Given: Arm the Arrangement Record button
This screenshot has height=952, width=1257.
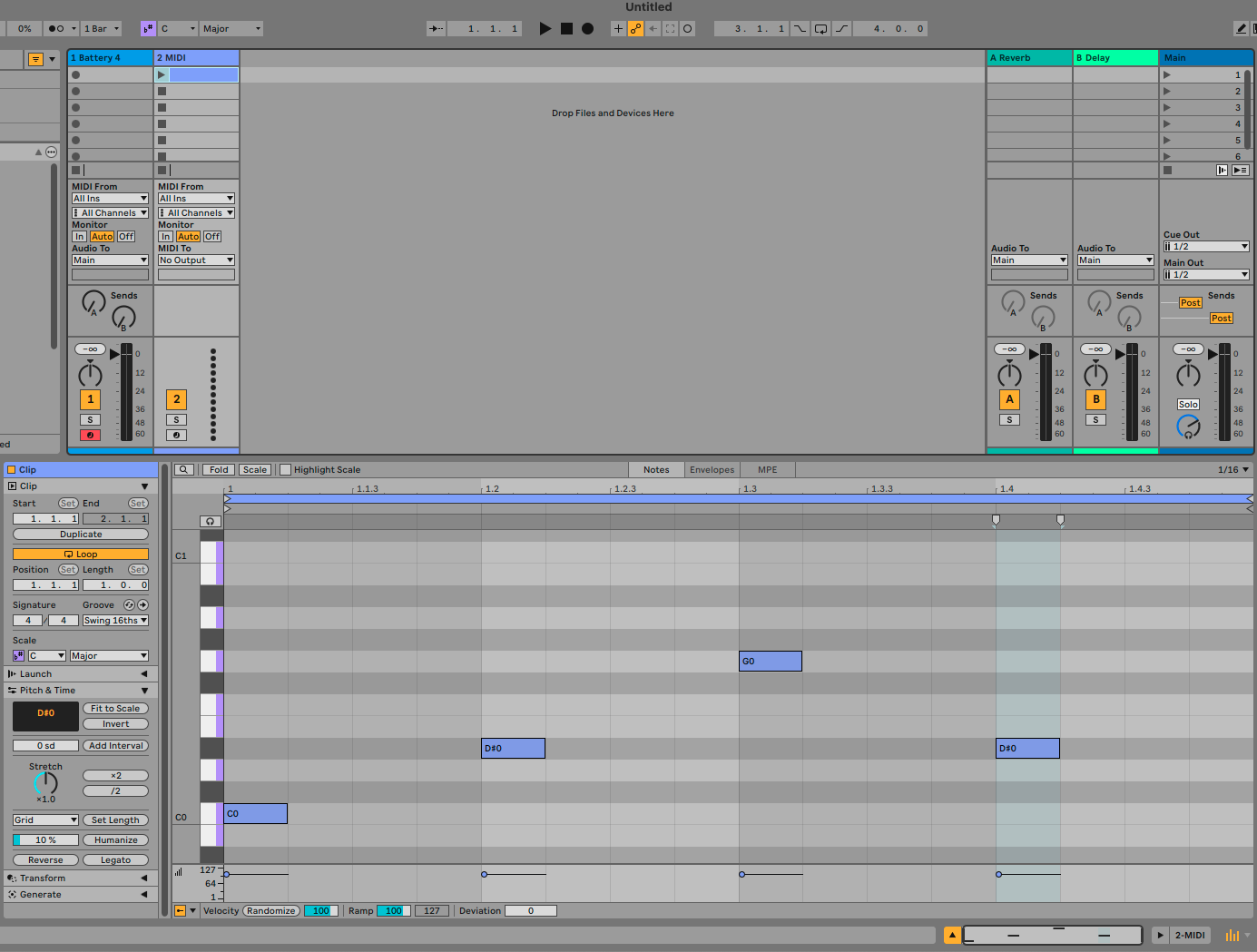Looking at the screenshot, I should pos(587,29).
